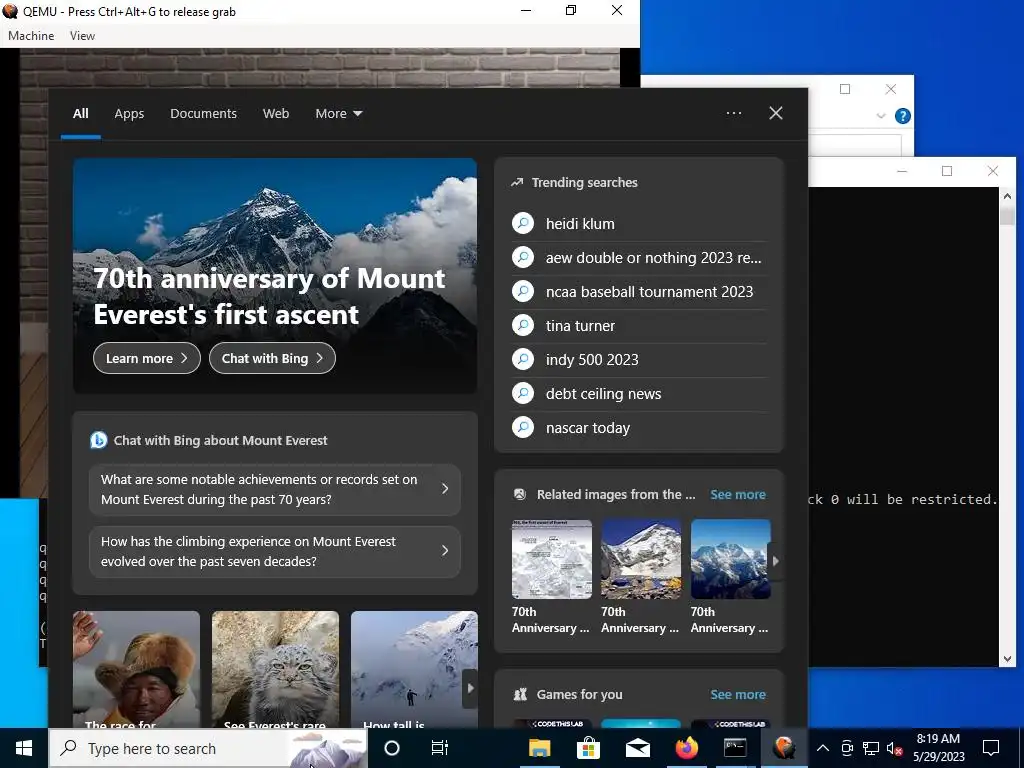Open the Meet Now tray icon
The height and width of the screenshot is (768, 1024).
coord(847,748)
